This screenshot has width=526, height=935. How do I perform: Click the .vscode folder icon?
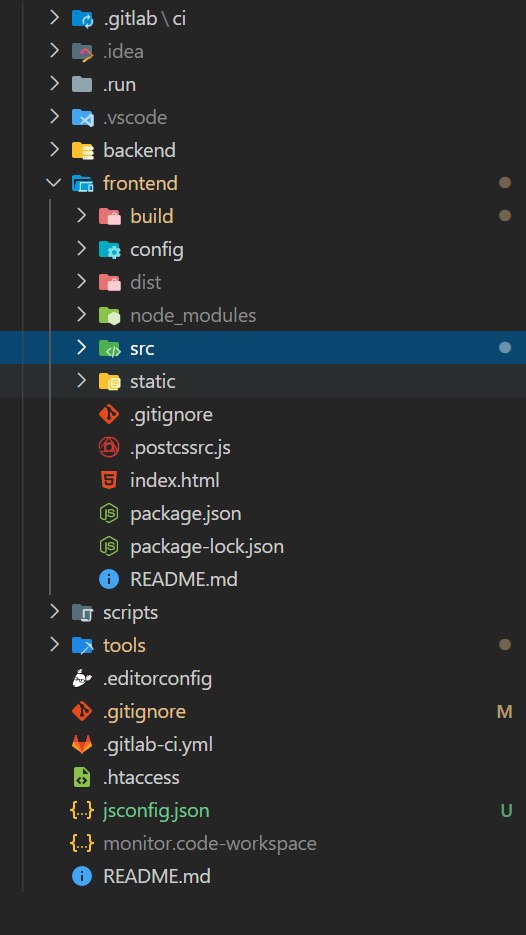pyautogui.click(x=82, y=117)
